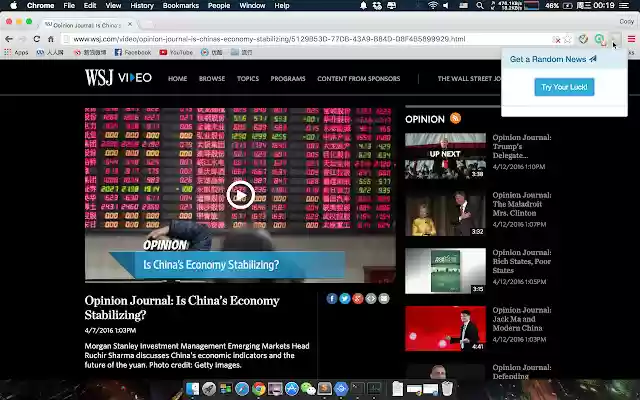Share video on Facebook
This screenshot has width=640, height=400.
(x=331, y=299)
